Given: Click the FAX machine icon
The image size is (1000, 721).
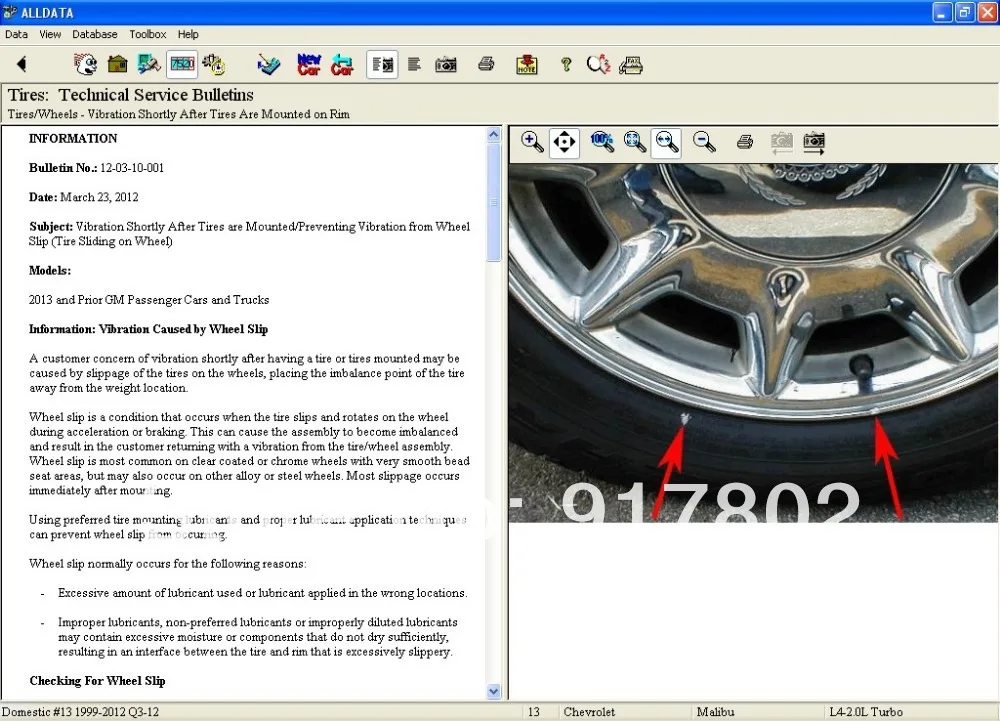Looking at the screenshot, I should click(631, 64).
